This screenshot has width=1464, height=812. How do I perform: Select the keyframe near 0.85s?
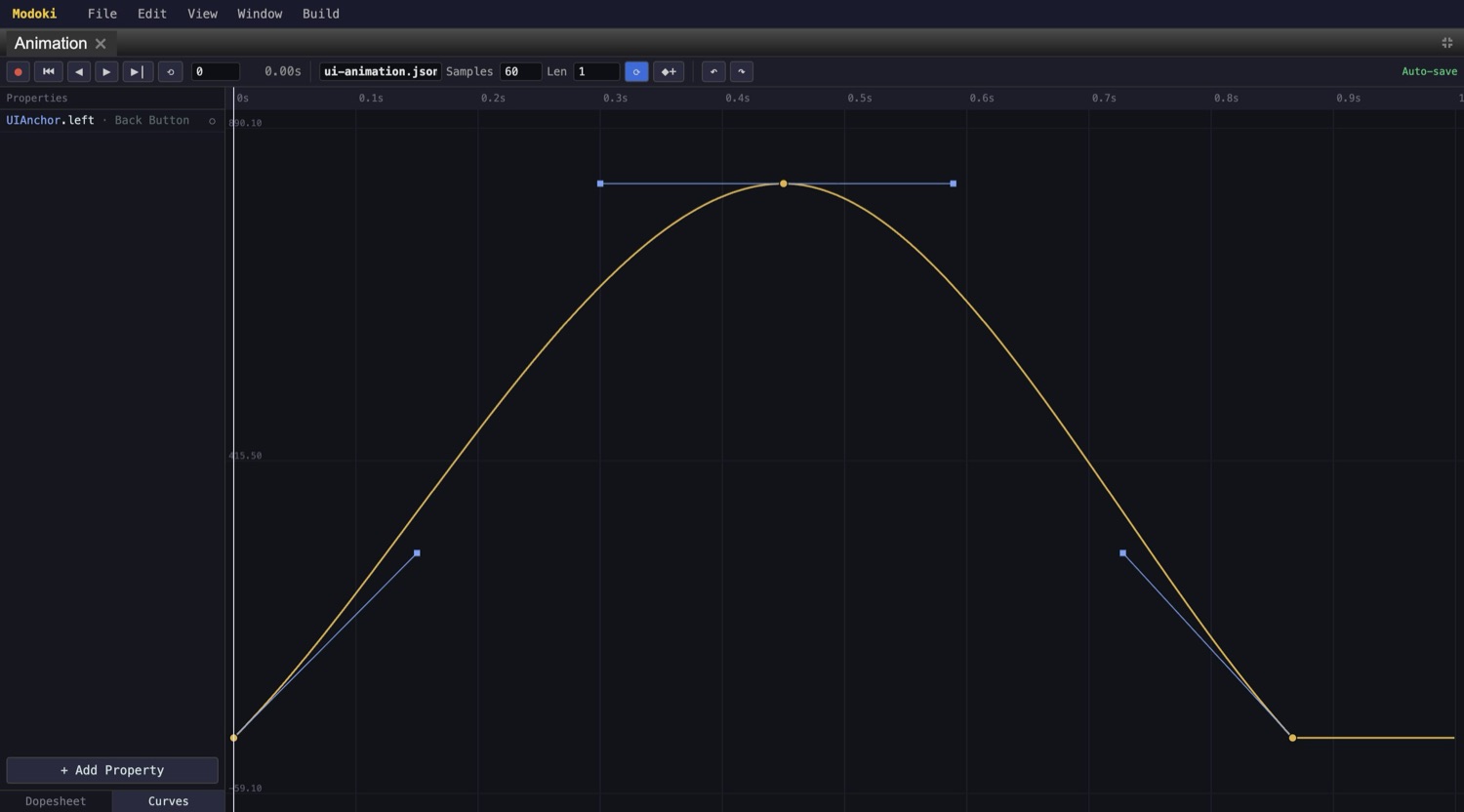[x=1292, y=738]
